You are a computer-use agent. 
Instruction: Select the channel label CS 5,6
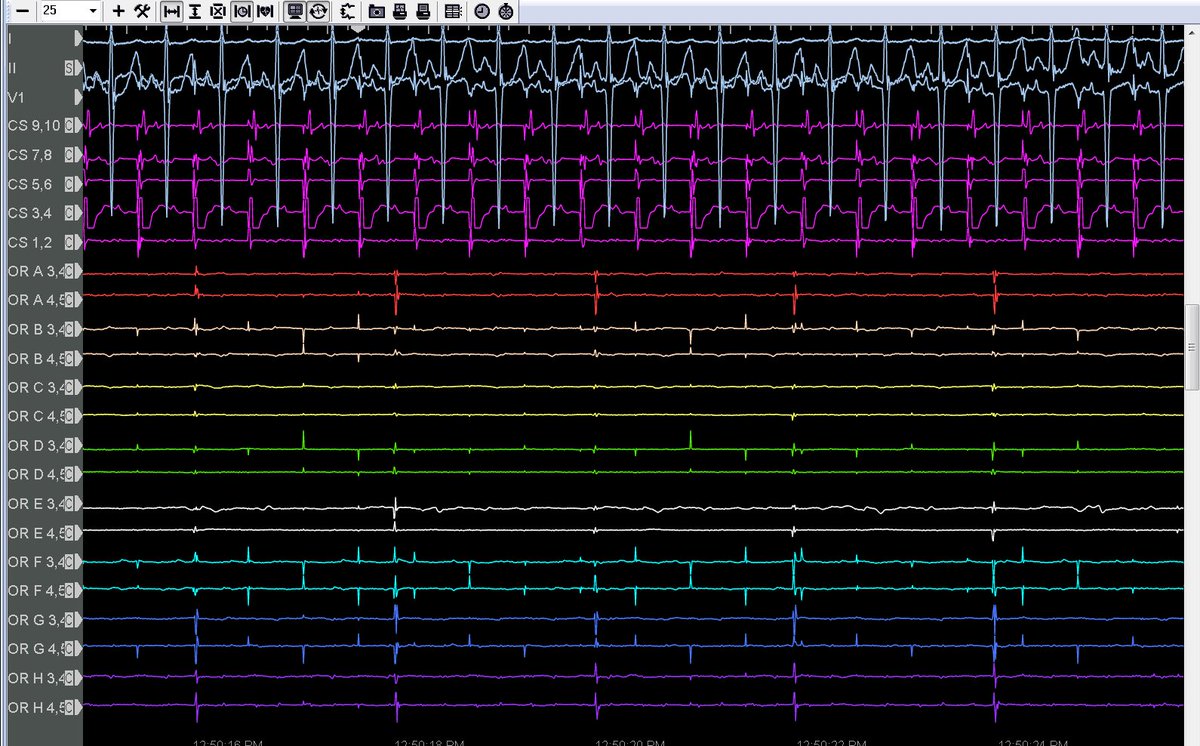28,184
